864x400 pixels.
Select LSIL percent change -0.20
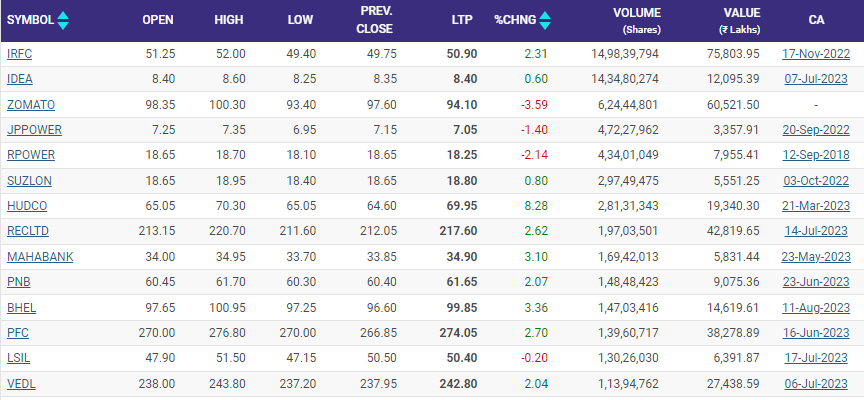pos(534,358)
